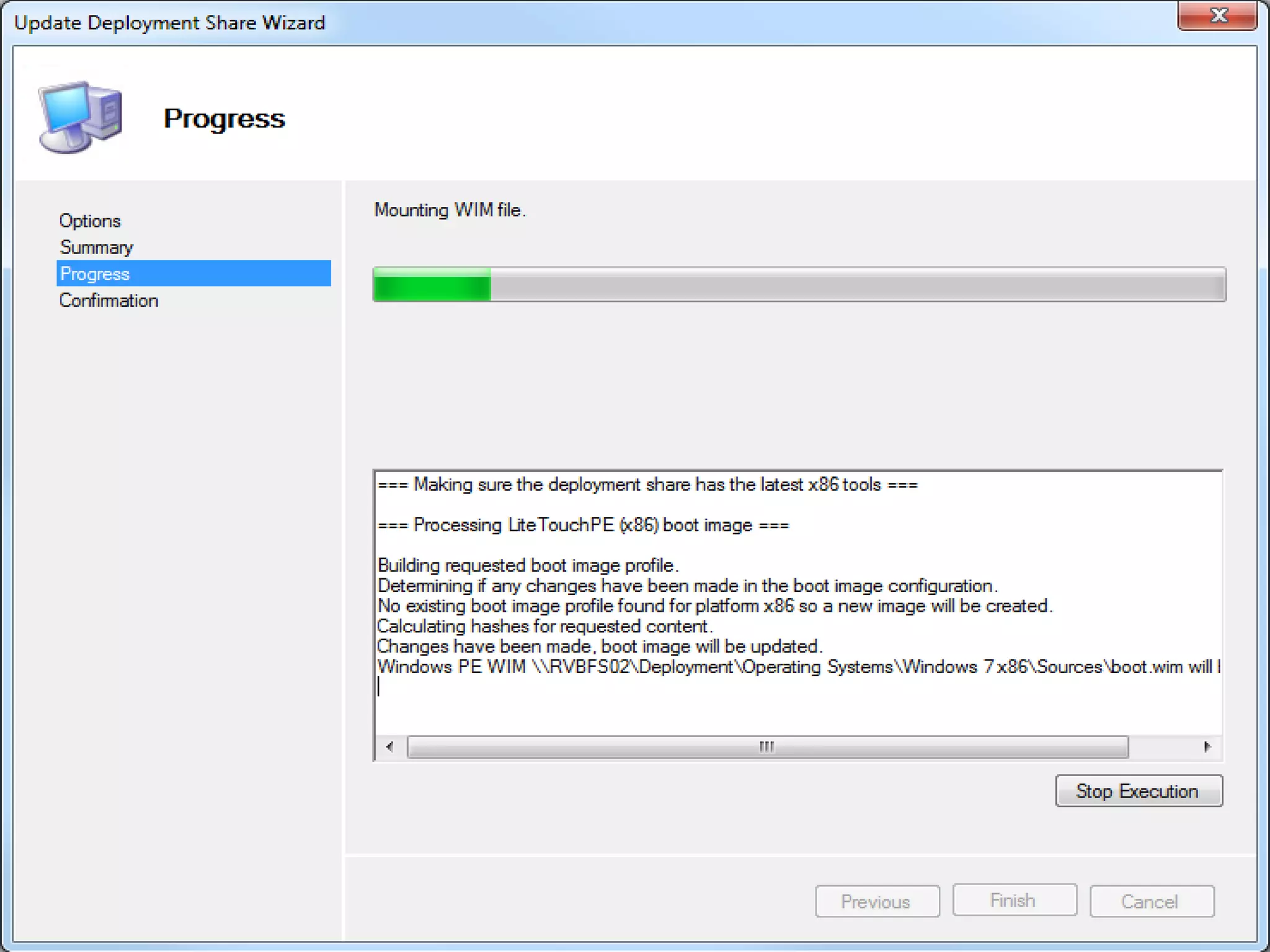
Task: Click the Finish button
Action: coord(1014,900)
